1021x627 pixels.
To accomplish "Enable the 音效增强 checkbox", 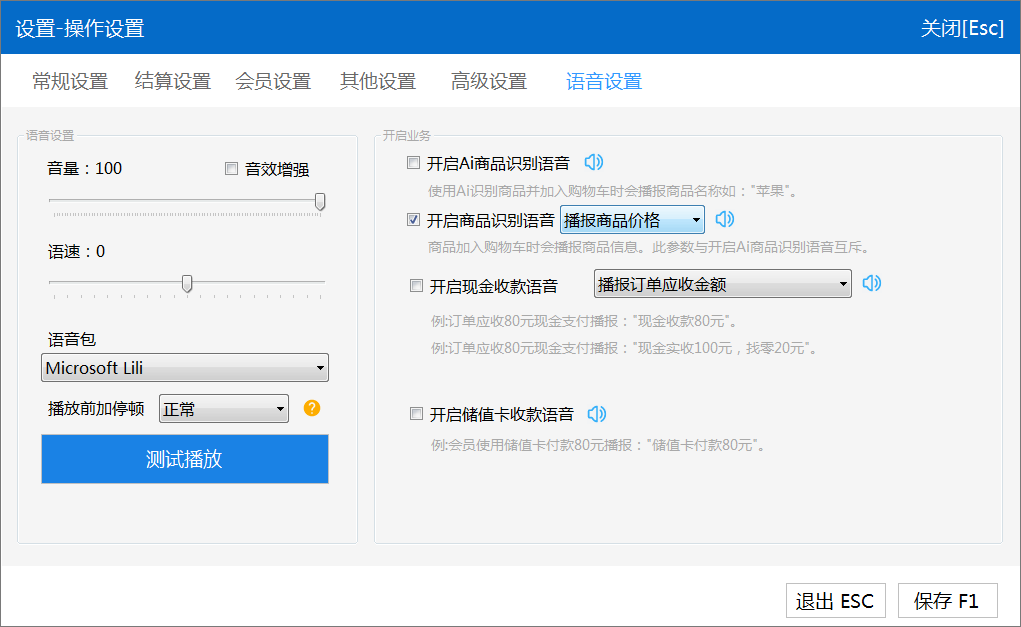I will coord(232,169).
